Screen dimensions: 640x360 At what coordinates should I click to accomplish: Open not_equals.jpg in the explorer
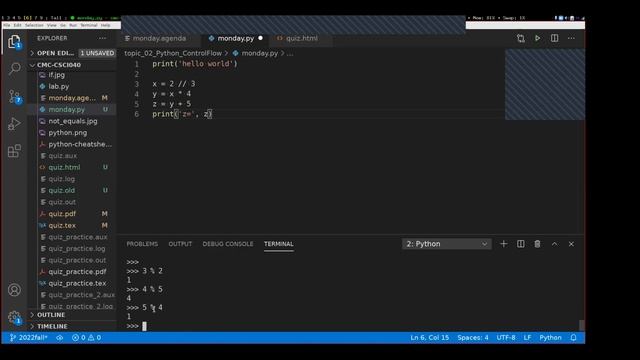coord(73,121)
